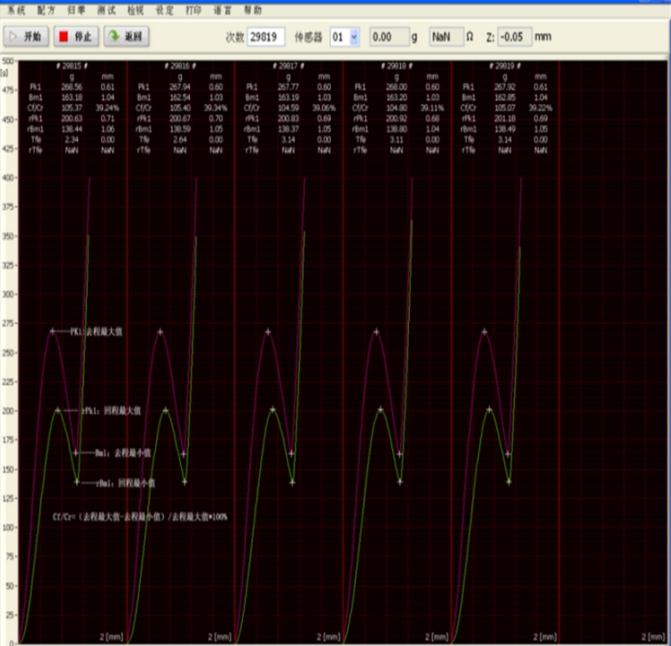This screenshot has width=671, height=646.
Task: Click the play triangle icon on 开始
Action: 13,37
